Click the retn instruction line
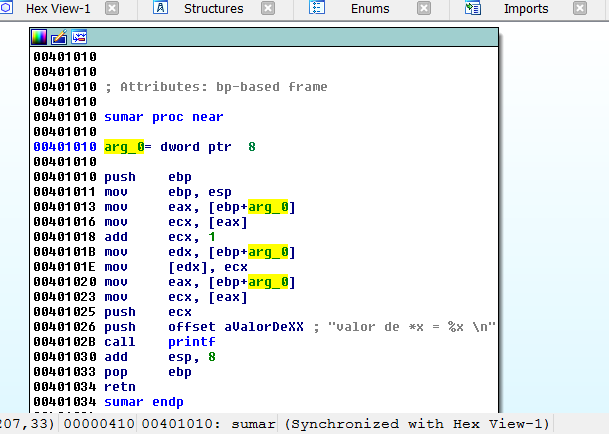Screen dimensions: 609x434 121,387
